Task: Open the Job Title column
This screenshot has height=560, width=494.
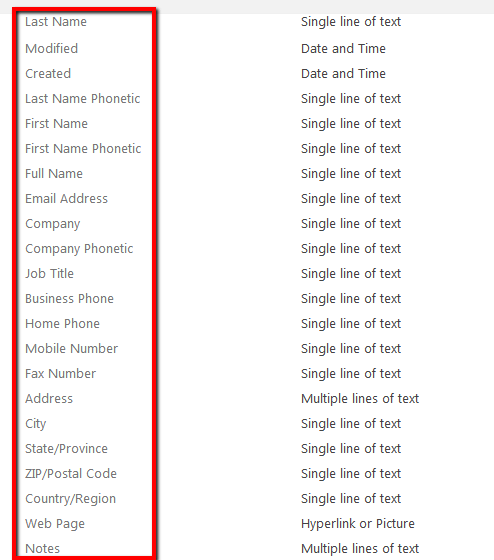Action: [x=49, y=274]
